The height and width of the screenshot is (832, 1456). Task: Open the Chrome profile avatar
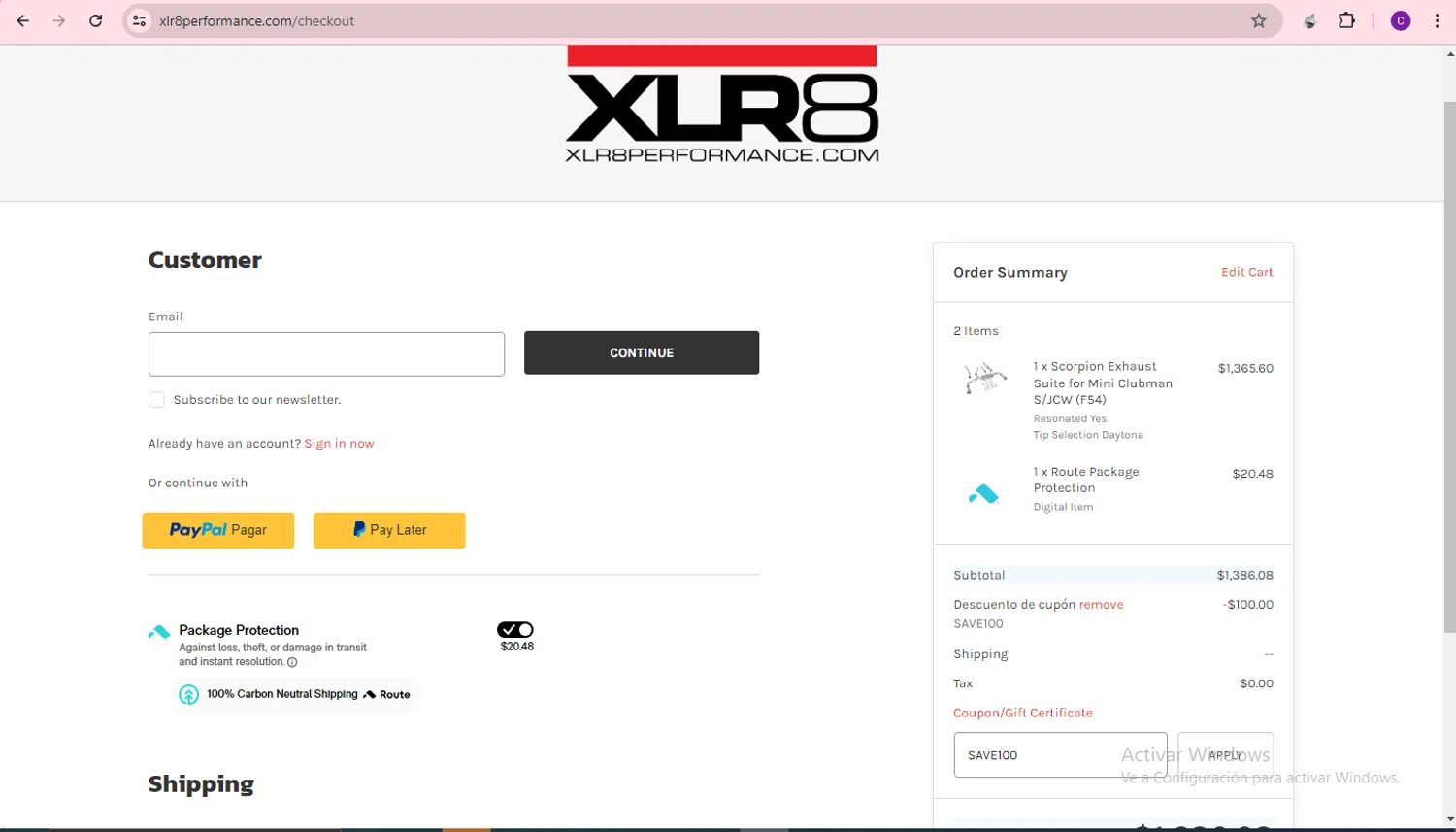click(1401, 20)
